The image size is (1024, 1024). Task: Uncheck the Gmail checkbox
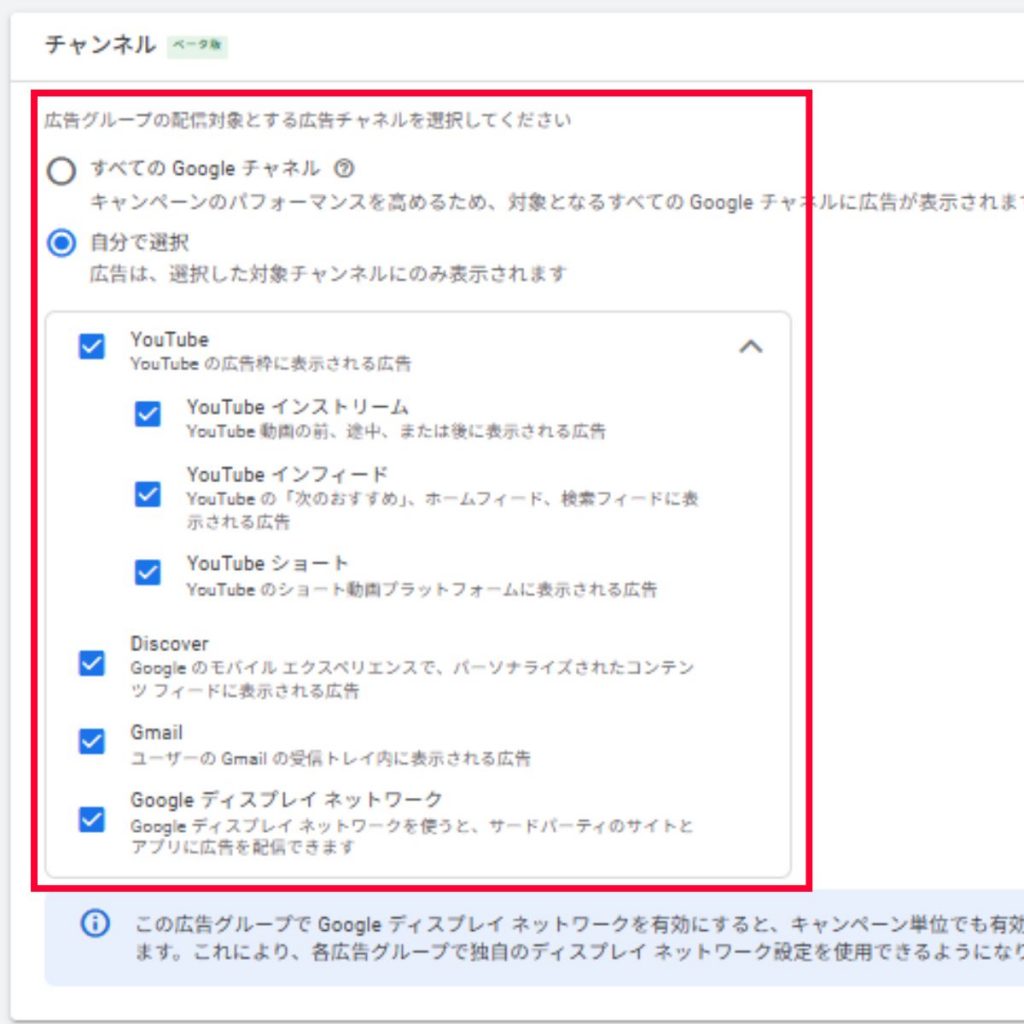pos(91,741)
